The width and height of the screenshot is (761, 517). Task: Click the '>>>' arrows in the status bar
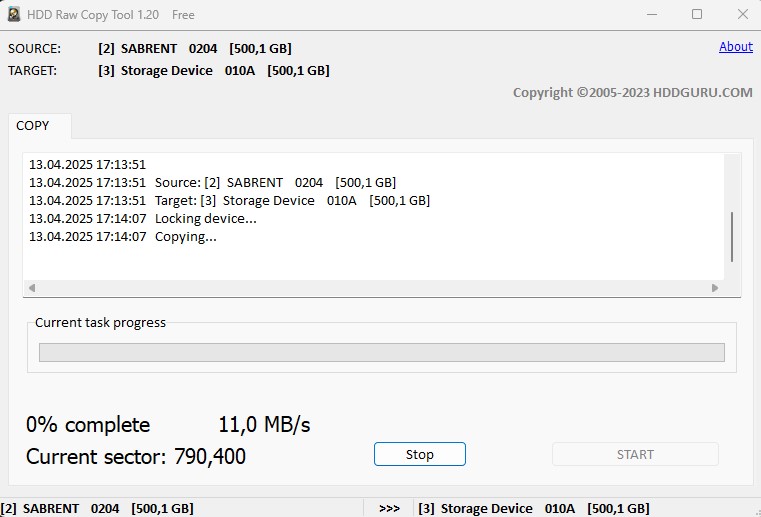point(389,508)
